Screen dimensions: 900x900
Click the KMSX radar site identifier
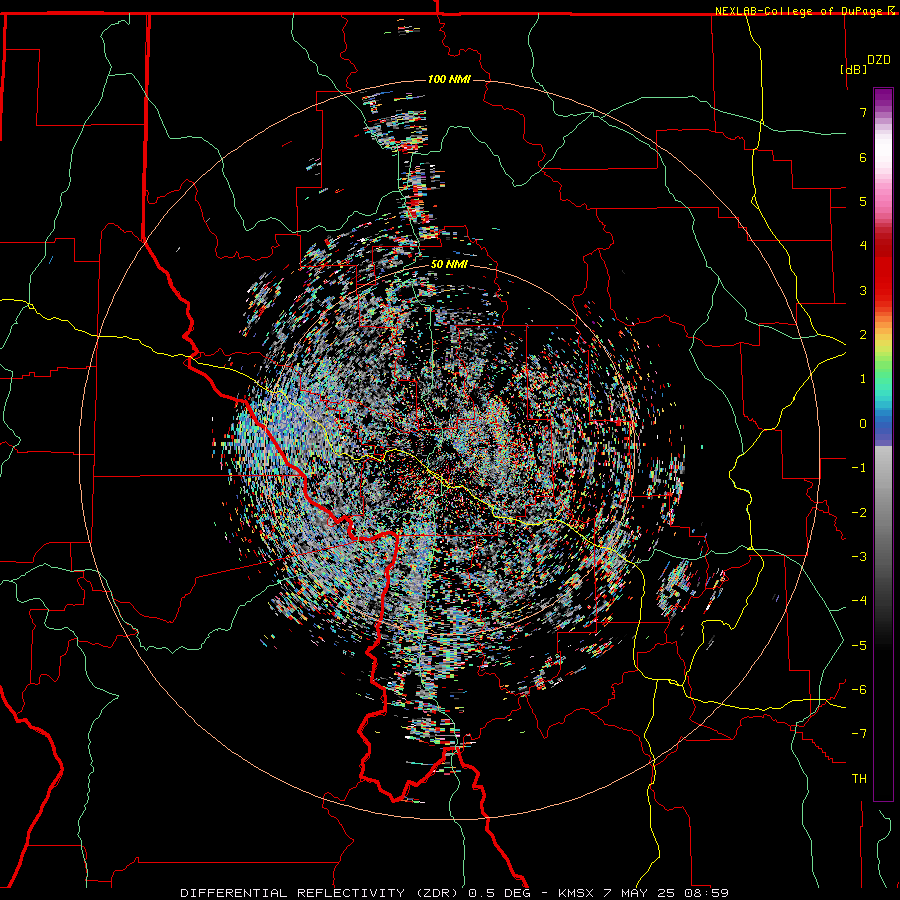[576, 893]
